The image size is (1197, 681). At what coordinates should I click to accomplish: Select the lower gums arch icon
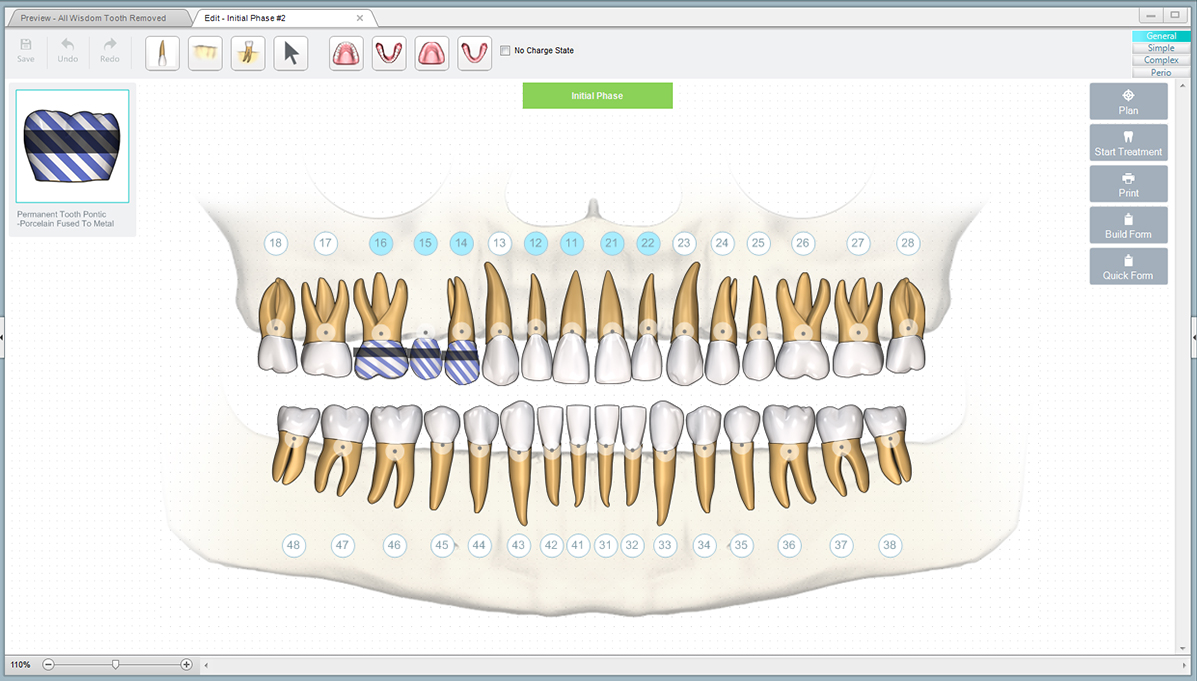pyautogui.click(x=474, y=52)
